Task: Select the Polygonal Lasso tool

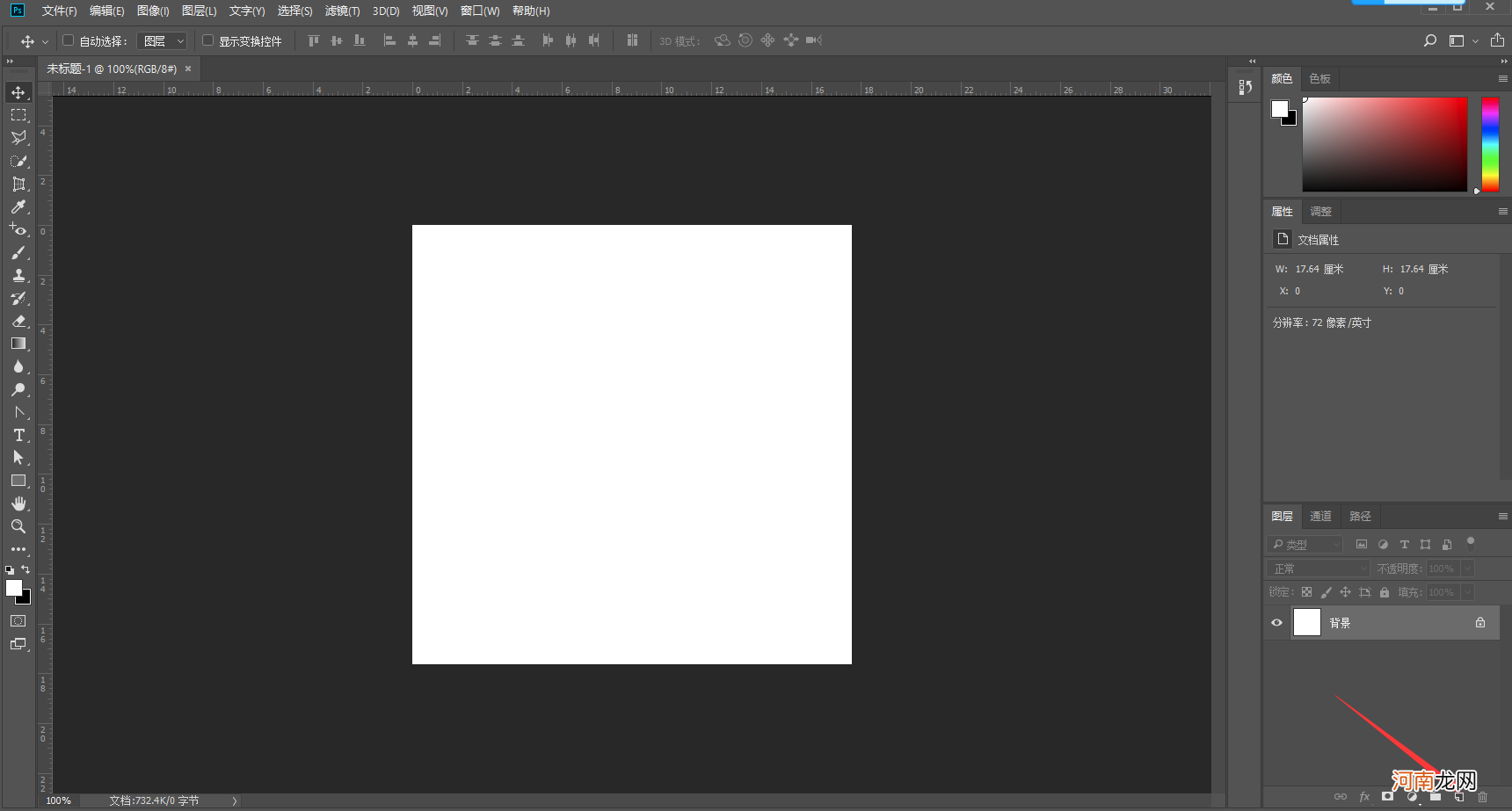Action: pos(18,138)
